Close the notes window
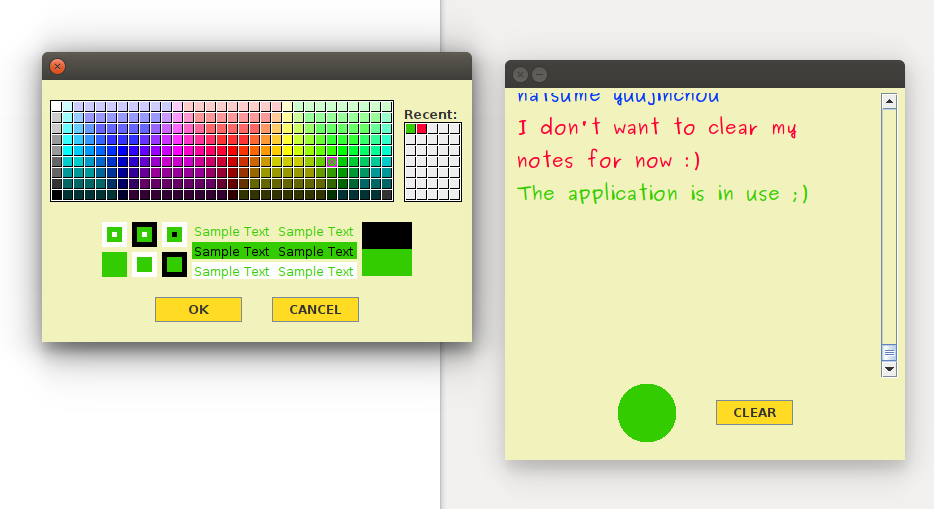This screenshot has width=934, height=509. coord(521,74)
